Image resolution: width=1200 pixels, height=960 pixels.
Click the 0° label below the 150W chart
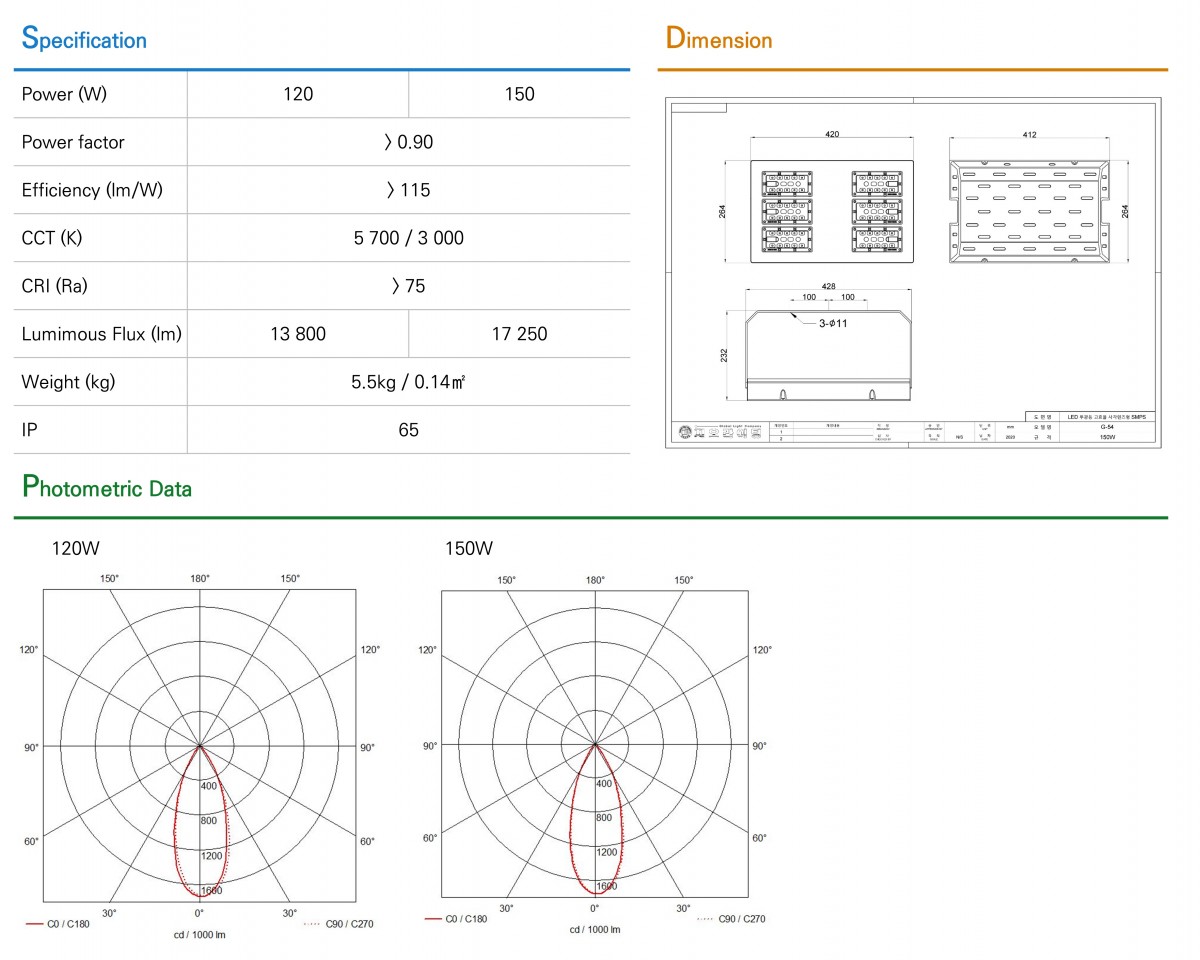[595, 908]
